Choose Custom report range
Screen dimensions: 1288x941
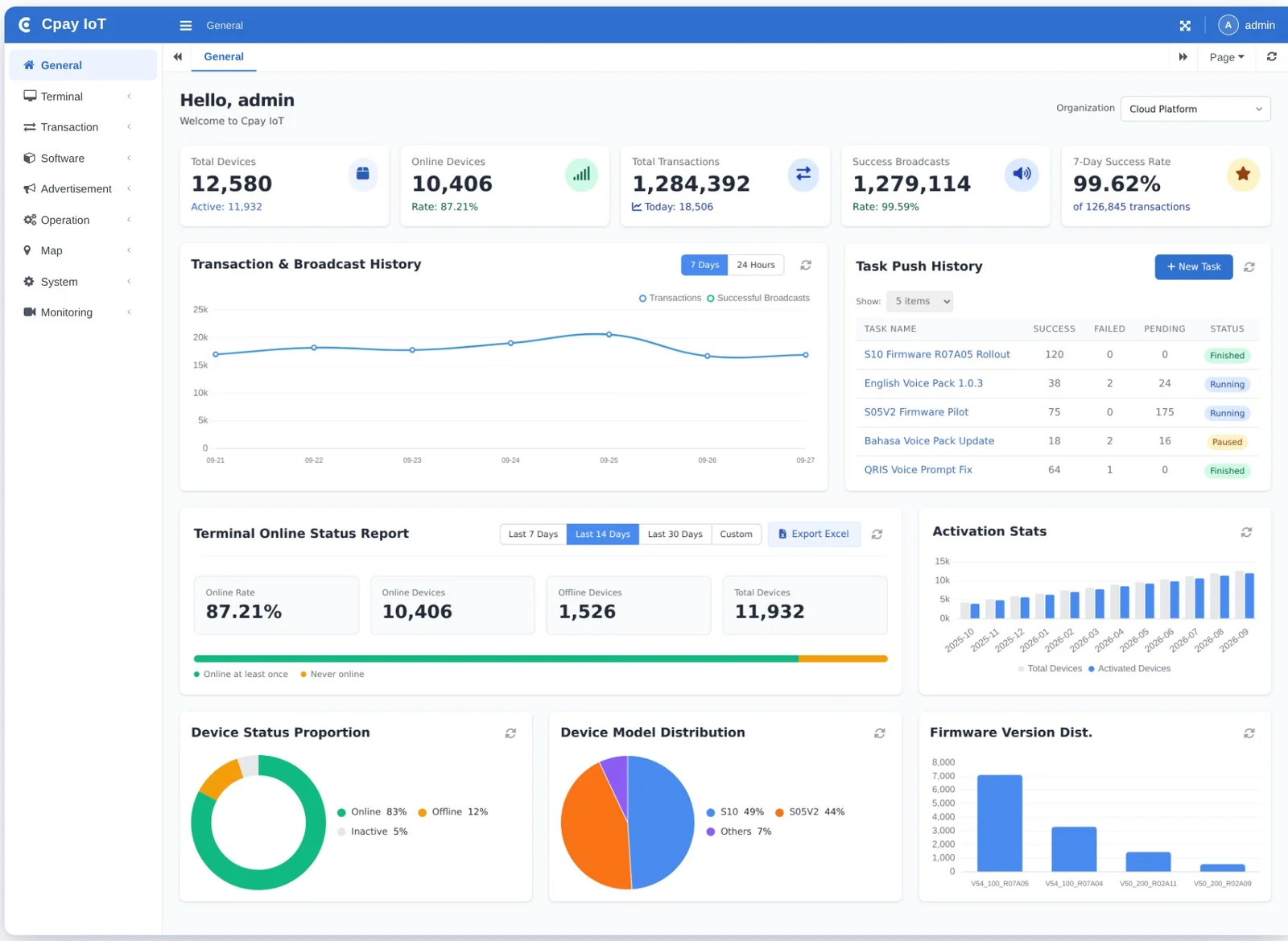(737, 534)
